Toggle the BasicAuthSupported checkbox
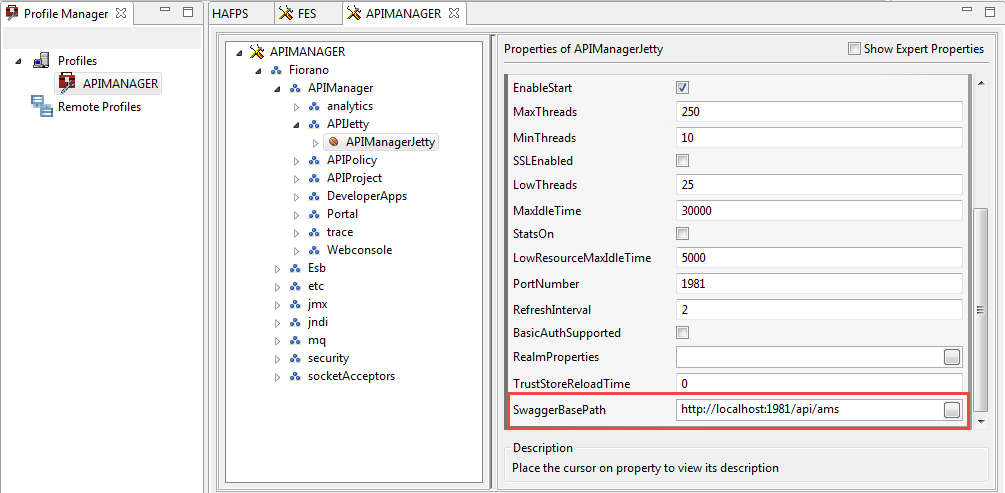The image size is (1005, 493). [x=683, y=333]
